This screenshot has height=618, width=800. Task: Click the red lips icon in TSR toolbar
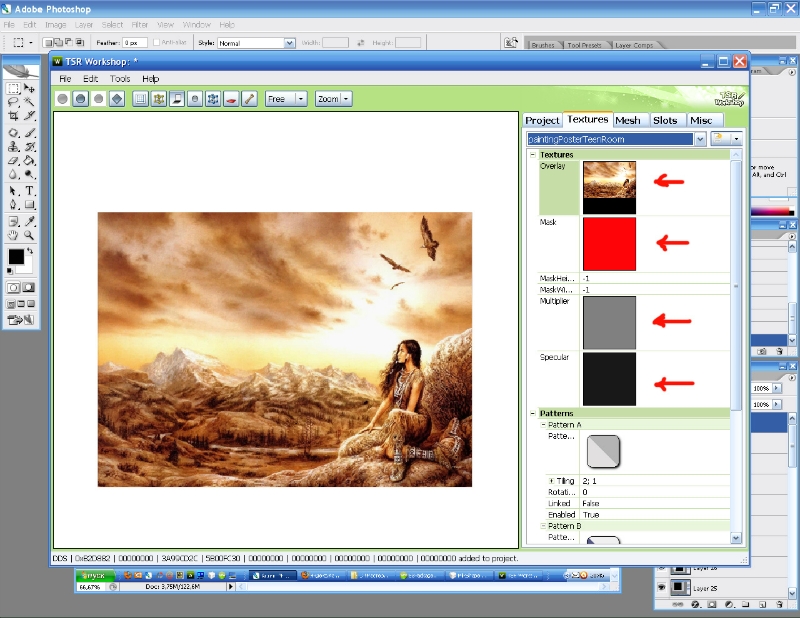[230, 99]
